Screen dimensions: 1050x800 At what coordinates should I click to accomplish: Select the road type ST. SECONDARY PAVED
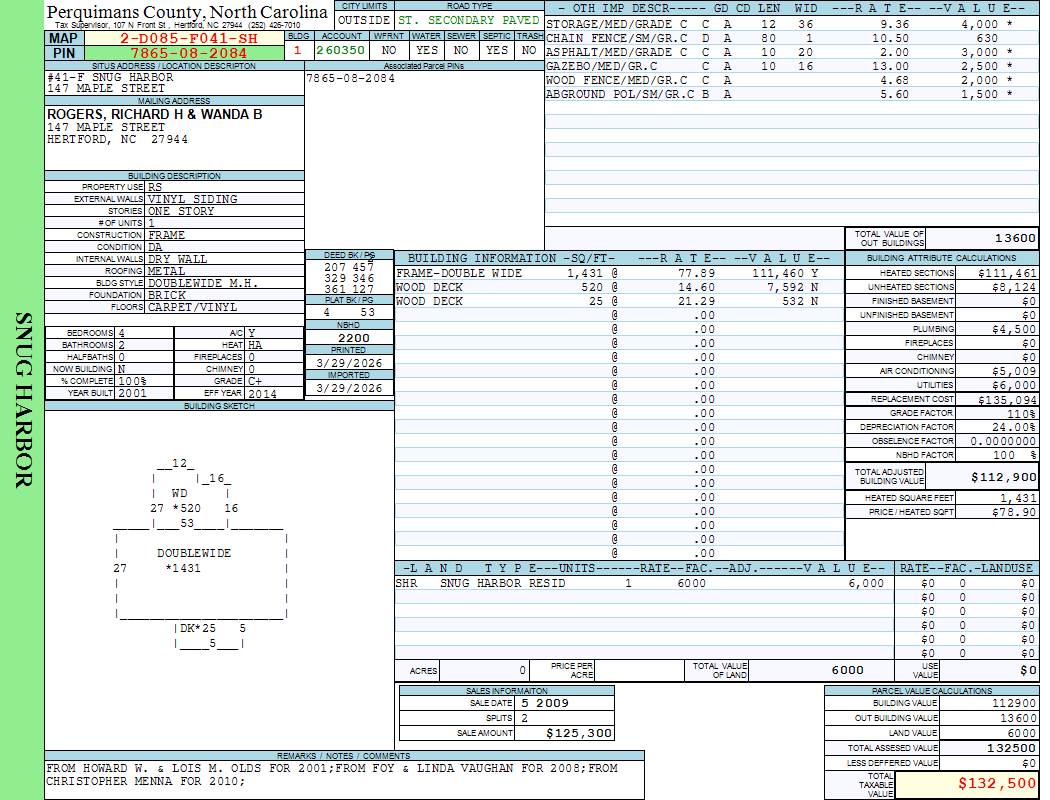[468, 20]
